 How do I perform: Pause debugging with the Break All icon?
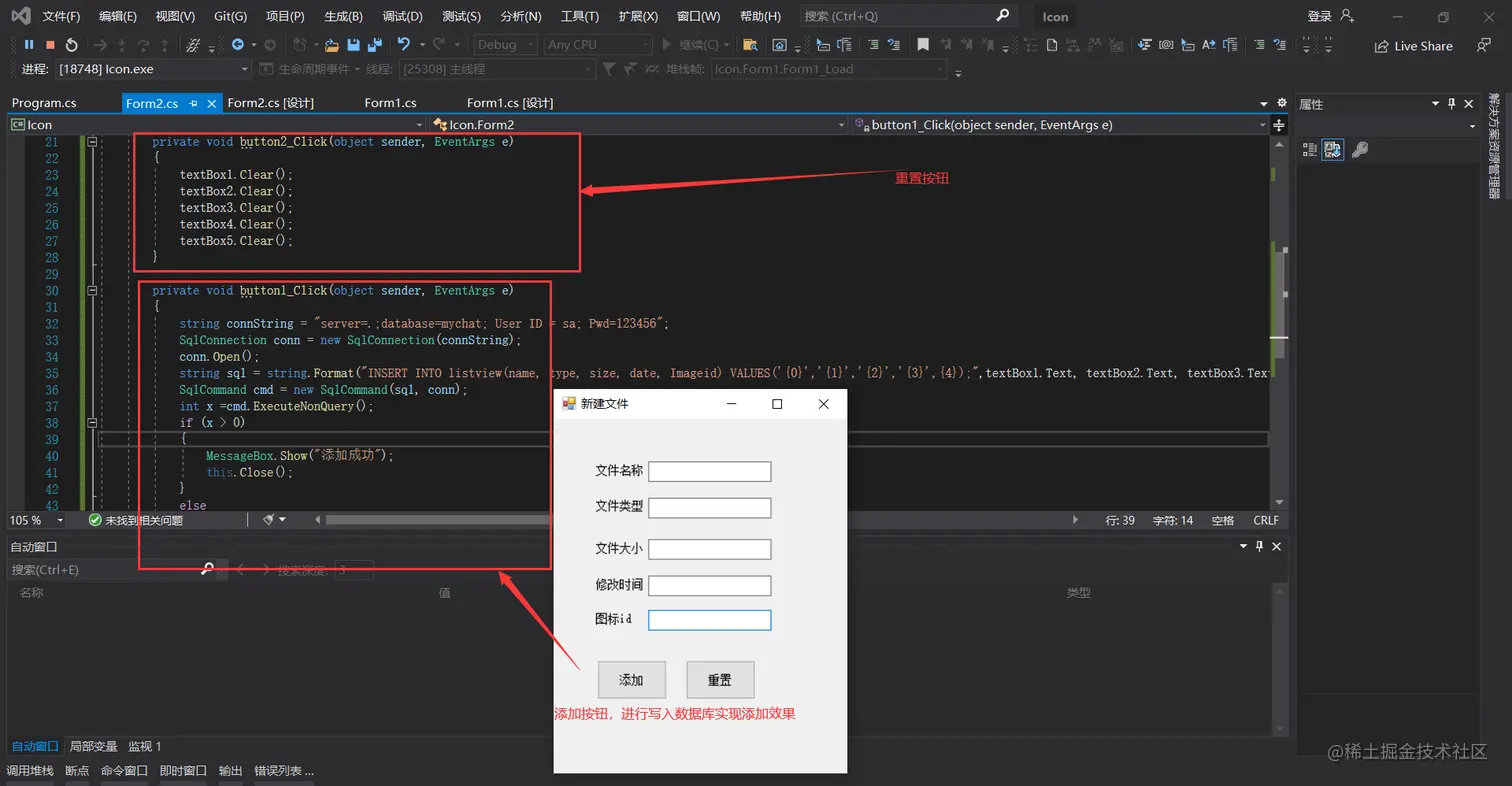click(x=29, y=45)
